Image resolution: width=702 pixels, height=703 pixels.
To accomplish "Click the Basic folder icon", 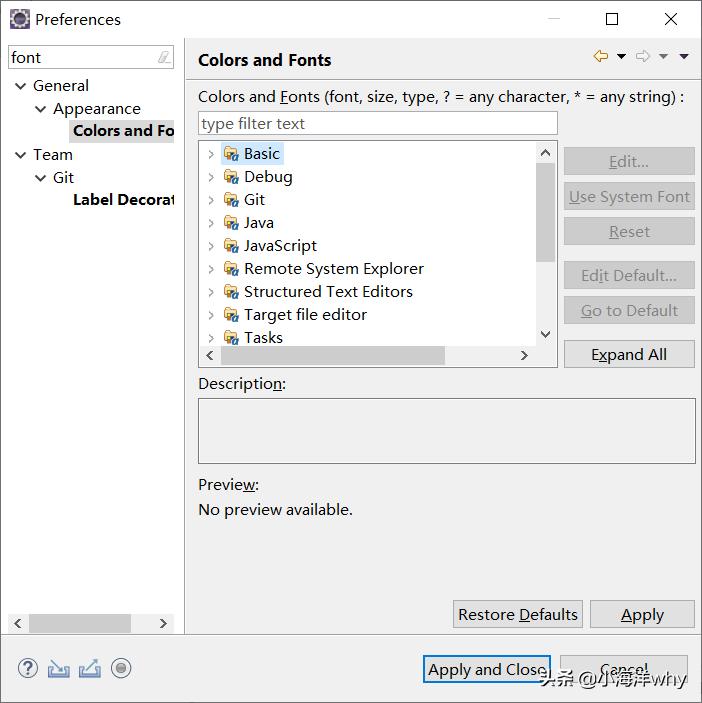I will pos(231,154).
